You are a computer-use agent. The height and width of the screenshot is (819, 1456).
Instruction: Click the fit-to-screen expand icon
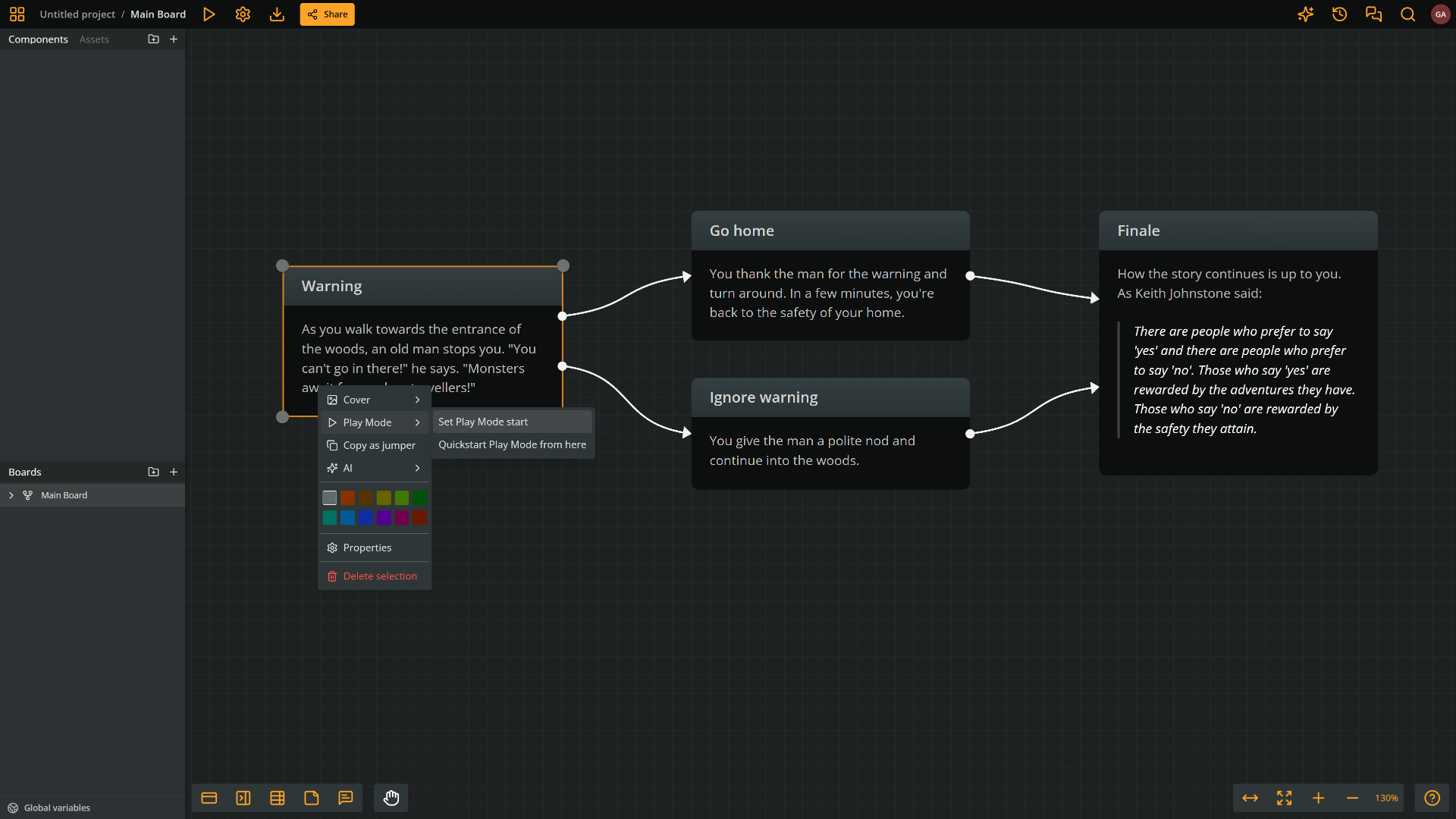pos(1285,798)
